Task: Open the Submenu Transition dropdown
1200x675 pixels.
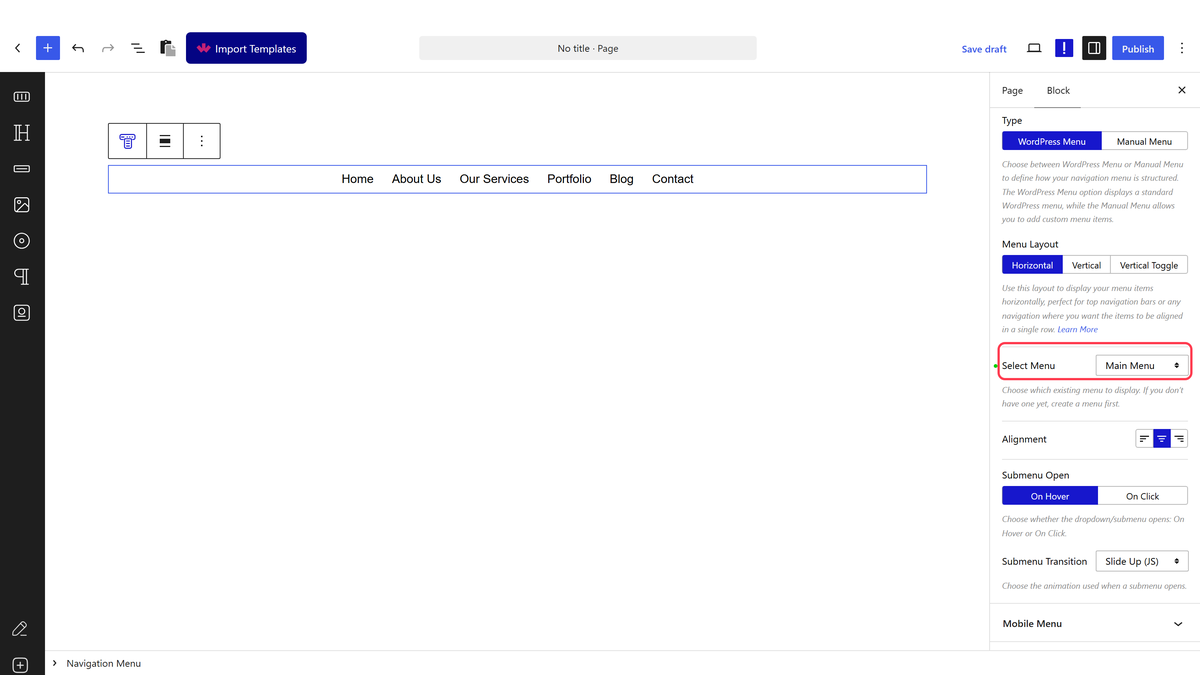Action: point(1141,562)
